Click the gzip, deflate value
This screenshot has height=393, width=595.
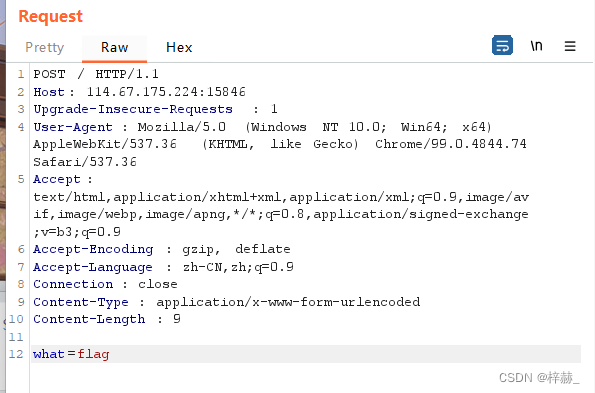click(x=236, y=249)
